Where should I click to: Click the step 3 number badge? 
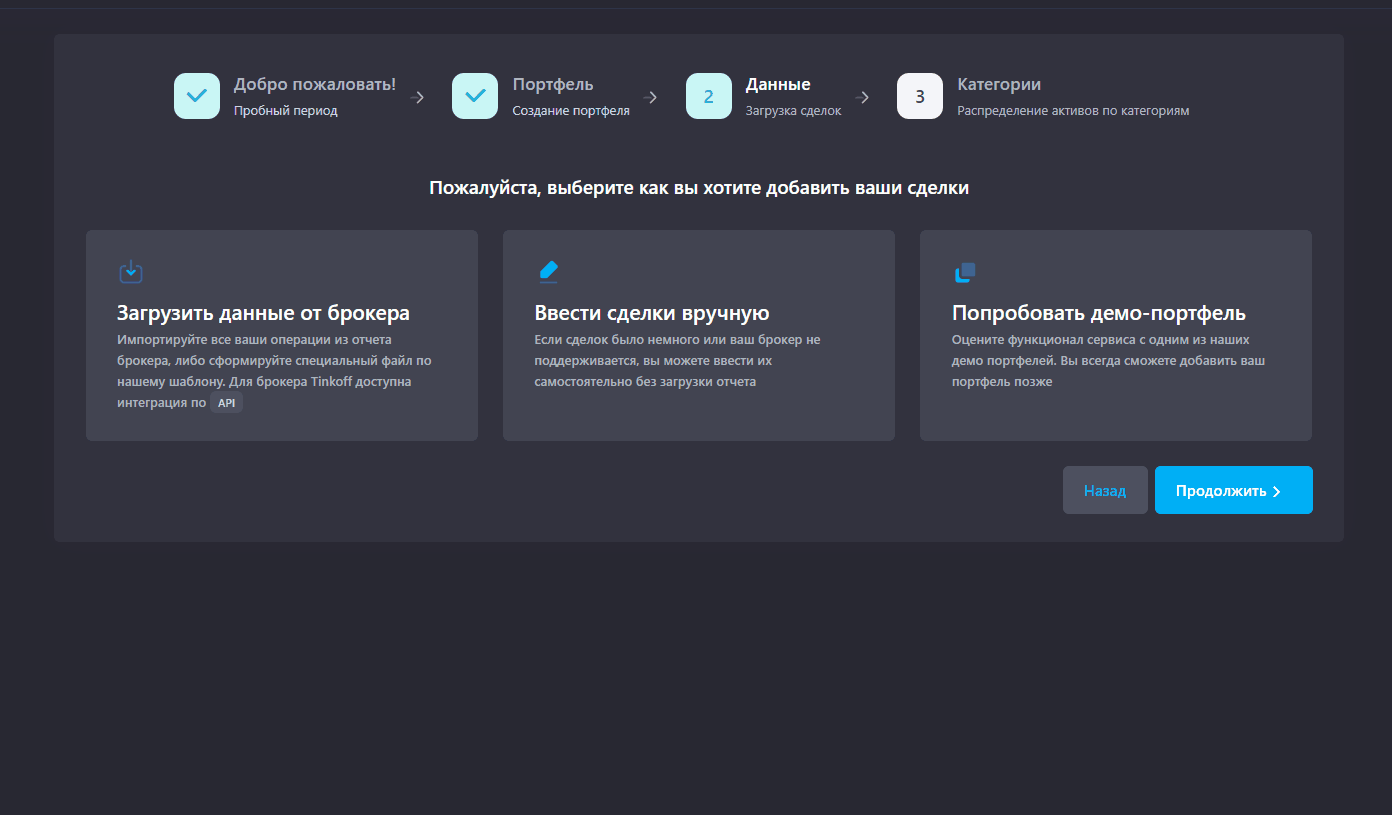point(920,96)
